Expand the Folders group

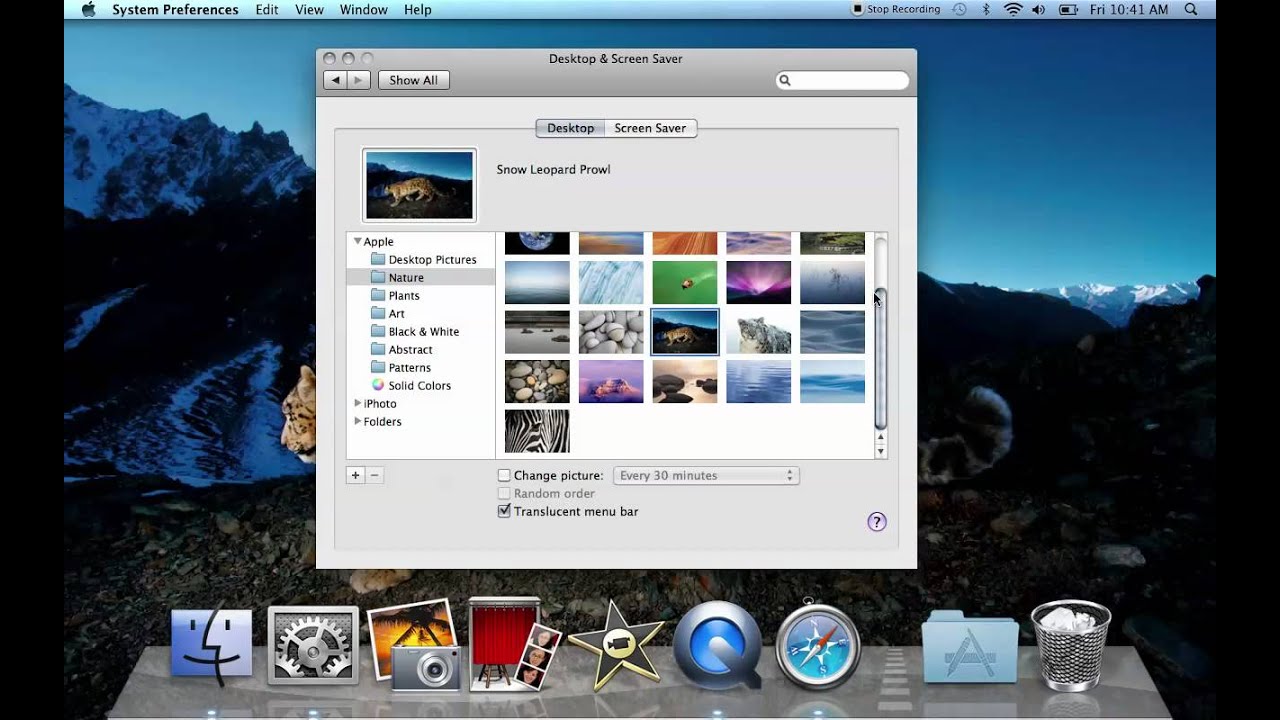358,421
